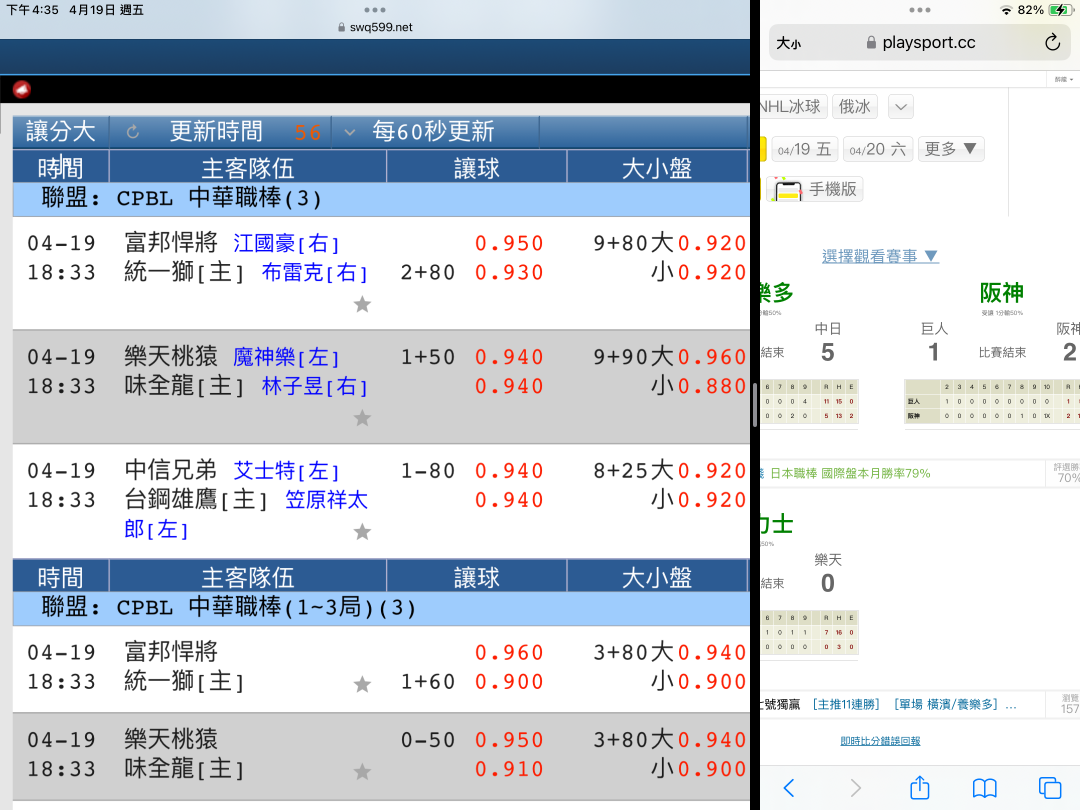1080x810 pixels.
Task: Open pitcher link 江國豪[右]
Action: pyautogui.click(x=286, y=243)
